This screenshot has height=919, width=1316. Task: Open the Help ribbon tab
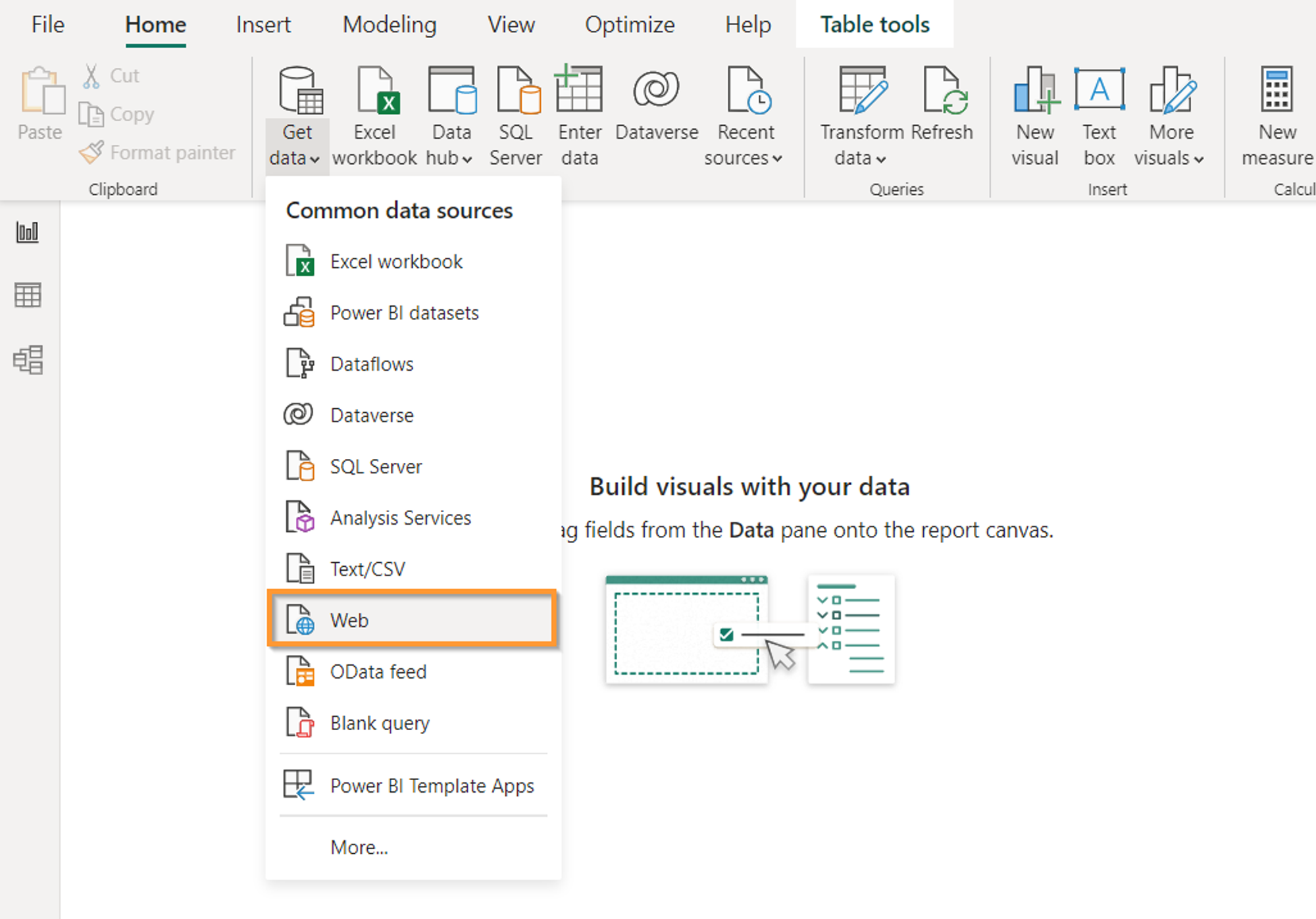click(748, 24)
